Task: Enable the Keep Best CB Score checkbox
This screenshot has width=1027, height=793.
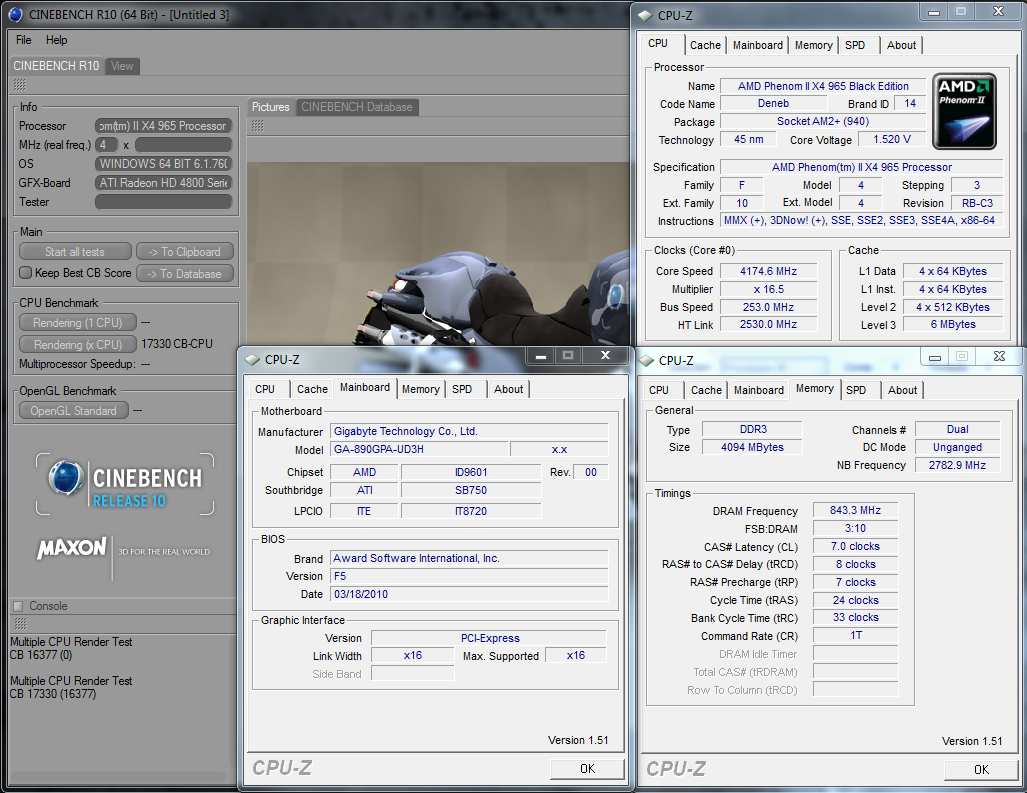Action: pos(26,273)
